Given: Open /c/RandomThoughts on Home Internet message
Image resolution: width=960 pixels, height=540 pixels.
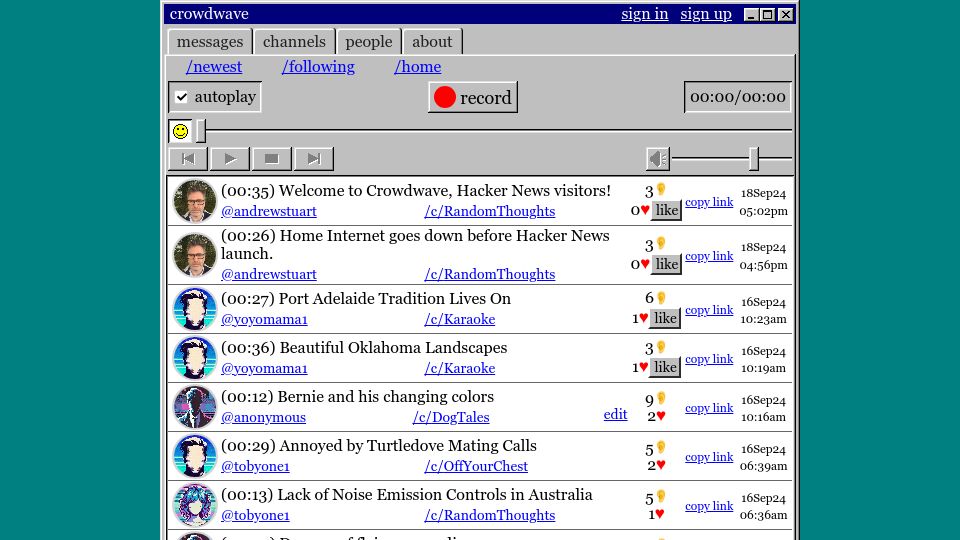Looking at the screenshot, I should 490,274.
